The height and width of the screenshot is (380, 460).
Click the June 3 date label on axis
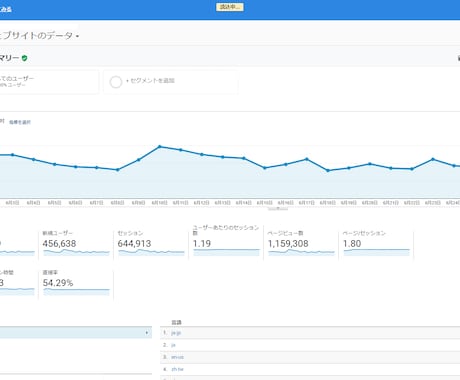tap(12, 203)
